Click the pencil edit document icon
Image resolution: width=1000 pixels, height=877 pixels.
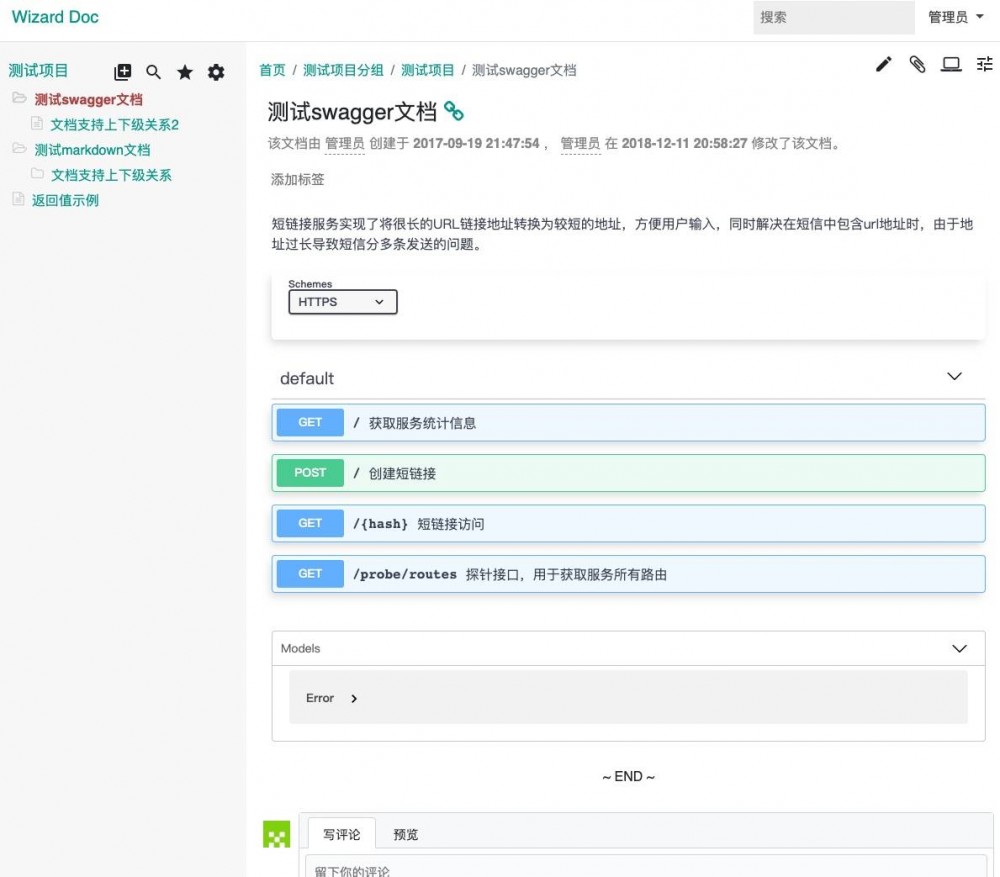click(883, 64)
